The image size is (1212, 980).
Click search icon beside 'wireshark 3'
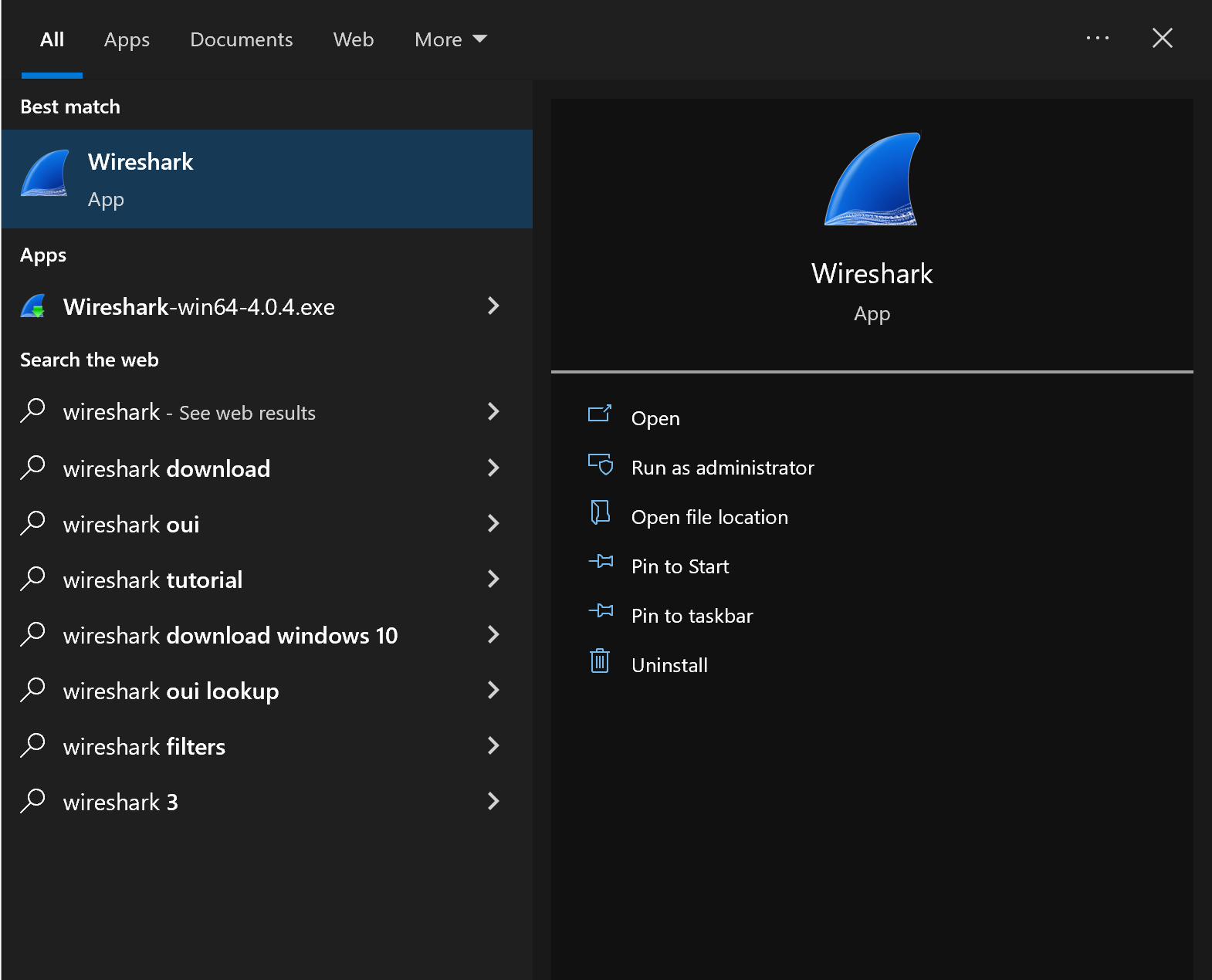click(x=33, y=800)
